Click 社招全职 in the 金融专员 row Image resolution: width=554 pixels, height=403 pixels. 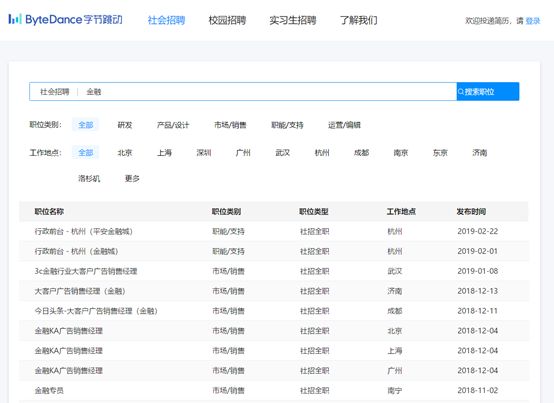pos(314,391)
